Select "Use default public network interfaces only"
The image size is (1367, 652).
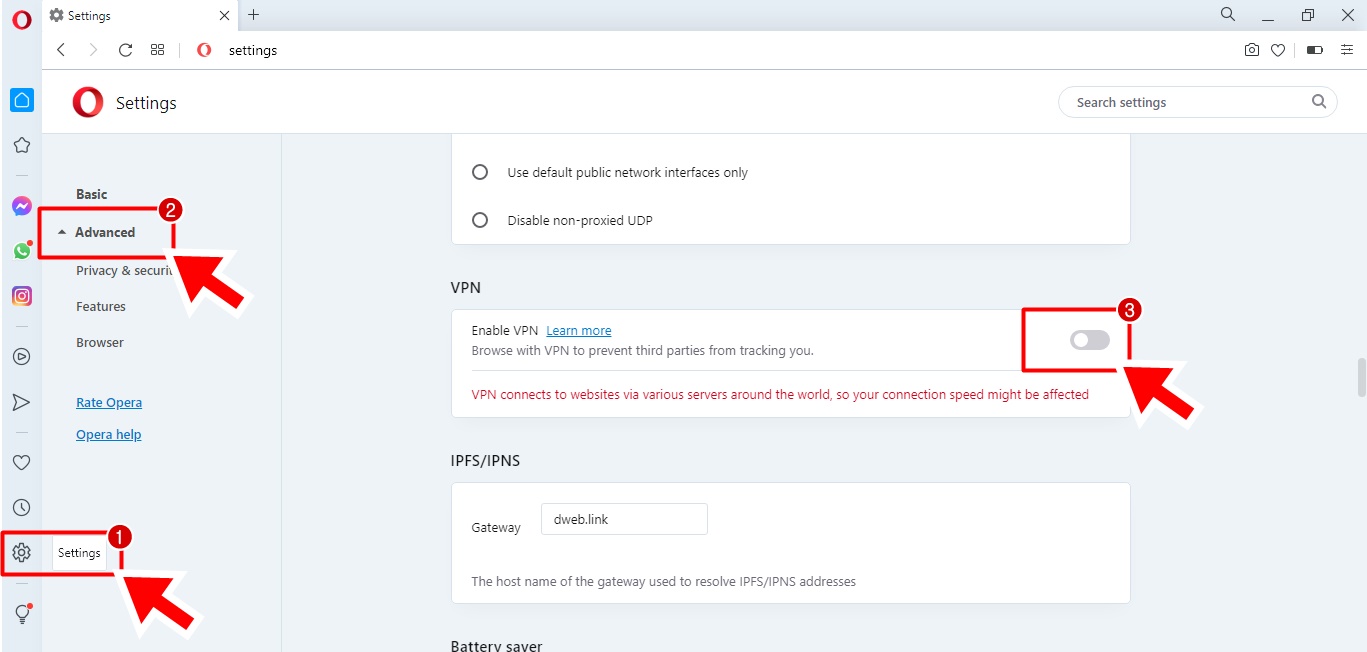click(x=480, y=172)
